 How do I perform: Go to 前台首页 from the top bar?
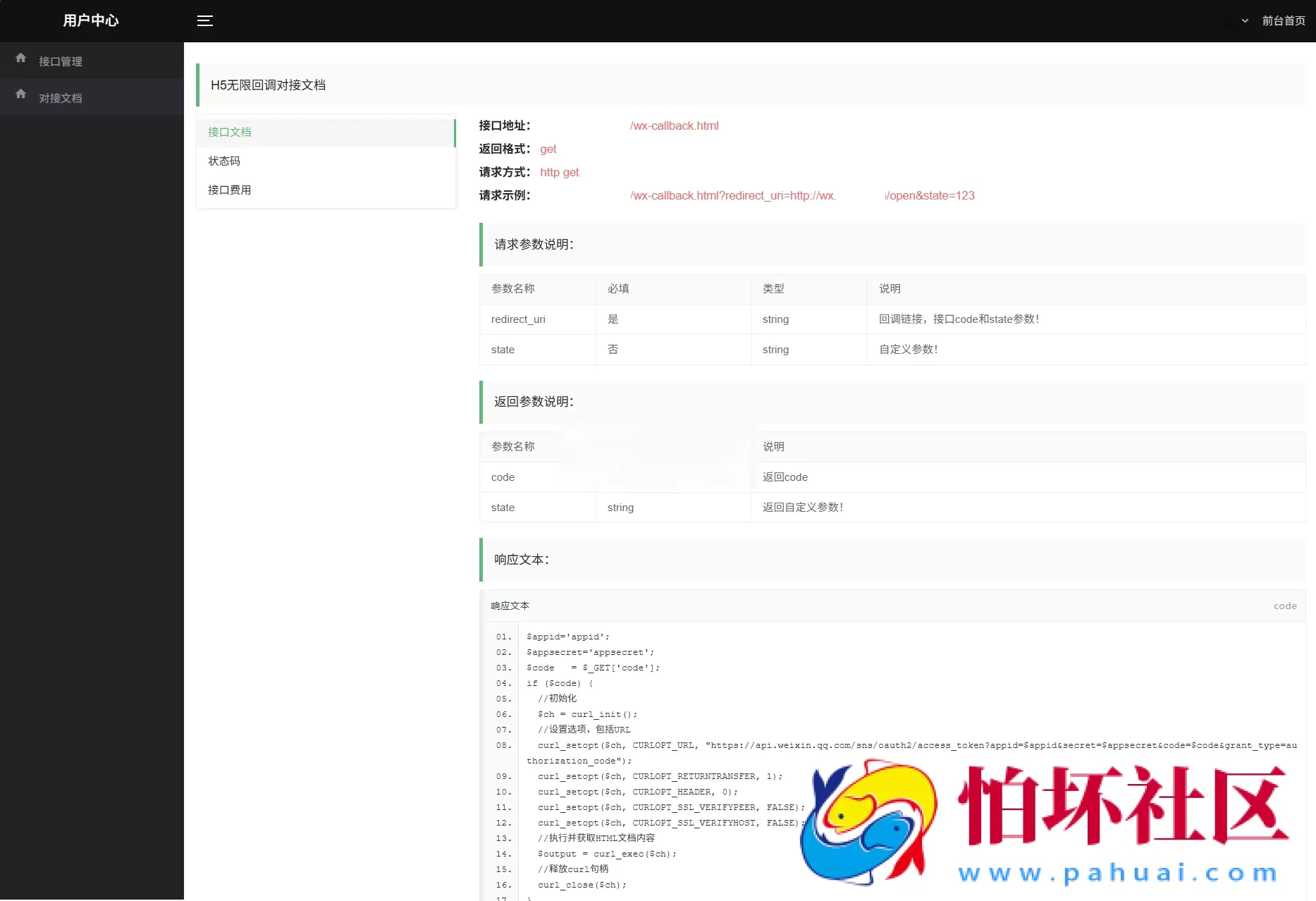1283,20
